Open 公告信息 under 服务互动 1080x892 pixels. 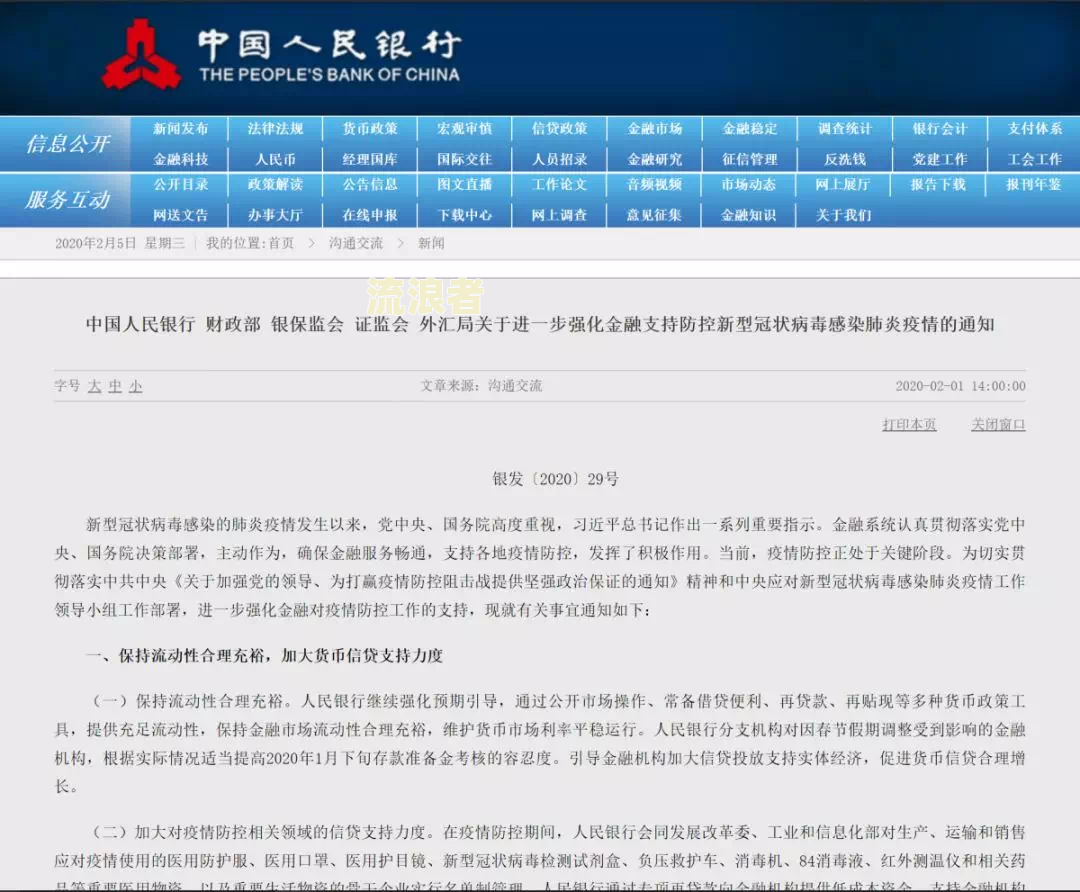(370, 185)
